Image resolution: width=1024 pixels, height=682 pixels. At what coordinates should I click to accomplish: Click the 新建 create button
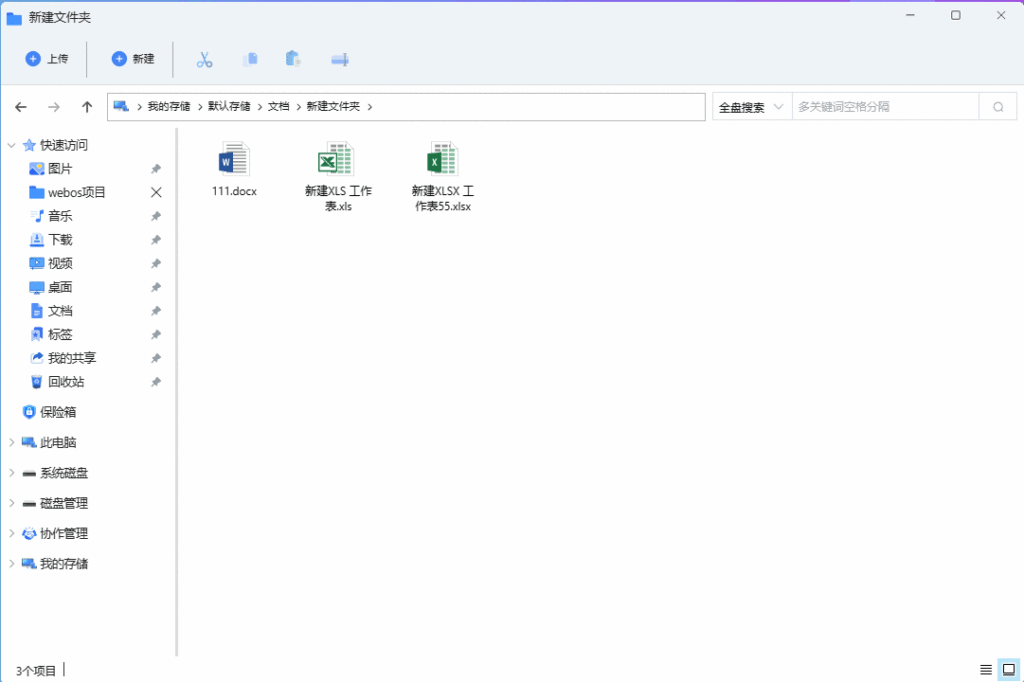tap(133, 59)
